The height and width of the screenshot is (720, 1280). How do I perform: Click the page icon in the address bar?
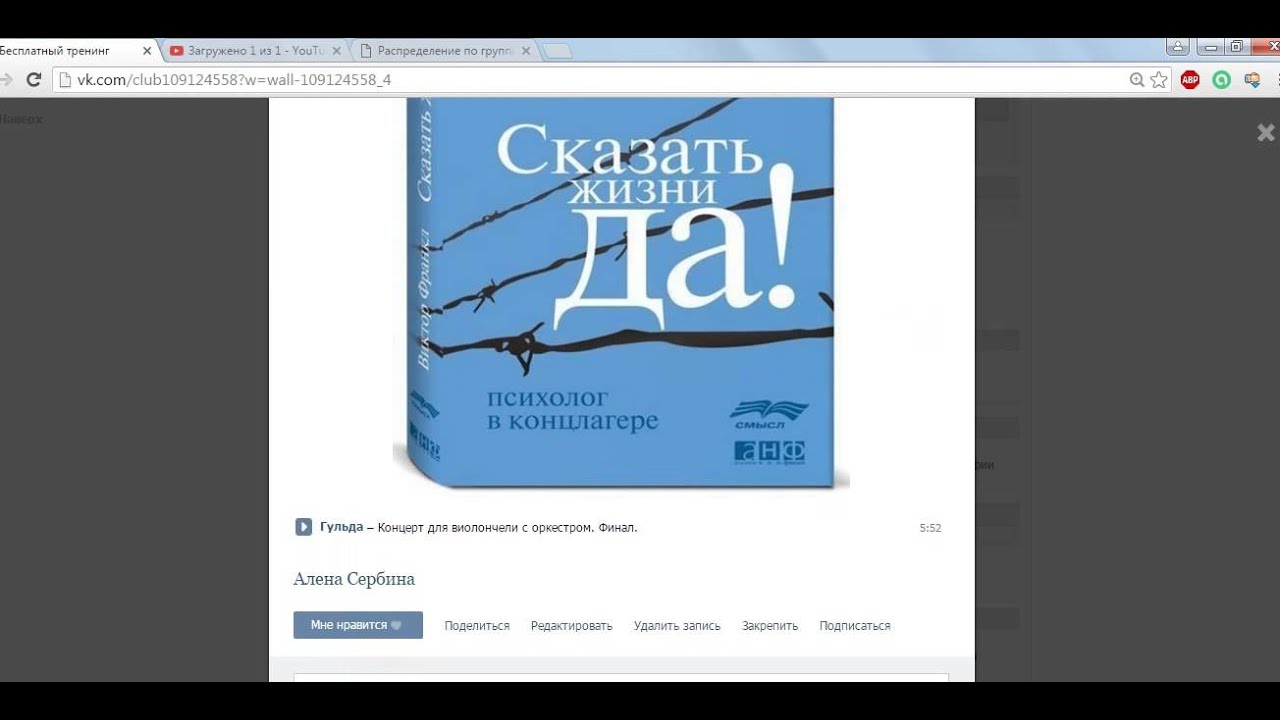tap(66, 80)
